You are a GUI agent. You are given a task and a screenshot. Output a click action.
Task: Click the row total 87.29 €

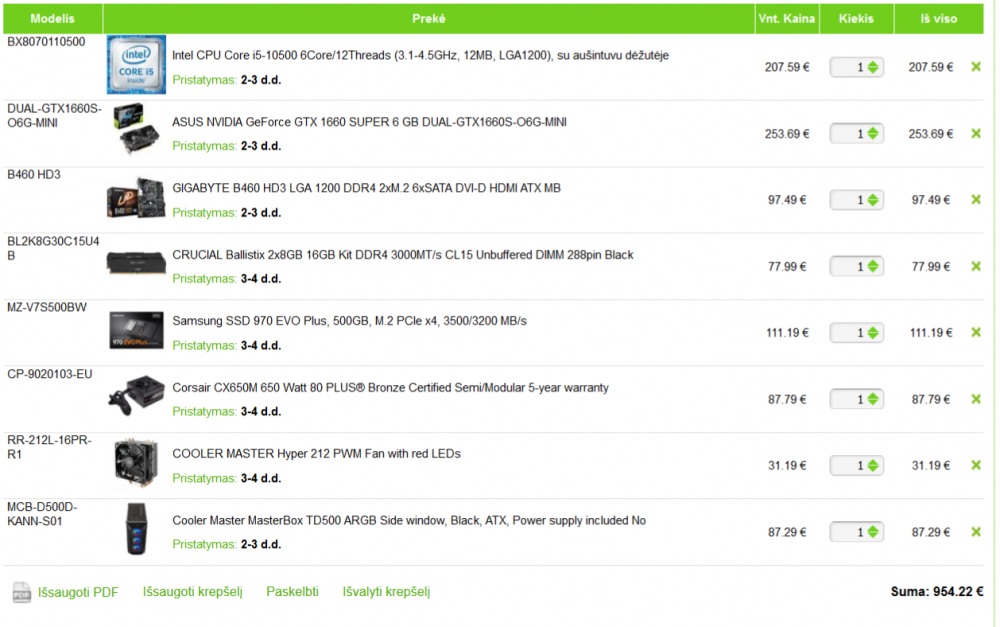(x=930, y=532)
